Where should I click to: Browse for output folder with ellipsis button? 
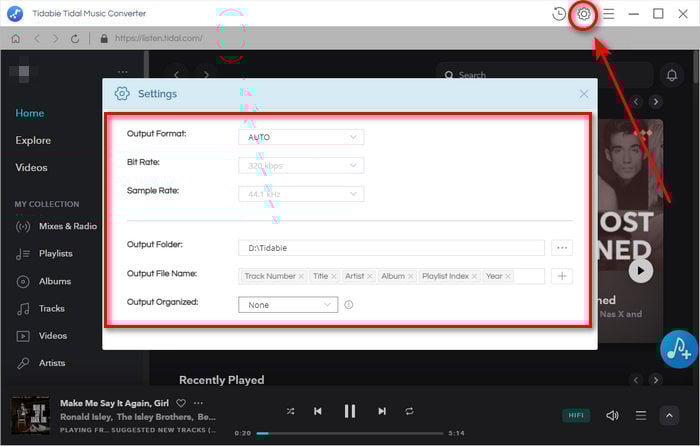pos(562,248)
